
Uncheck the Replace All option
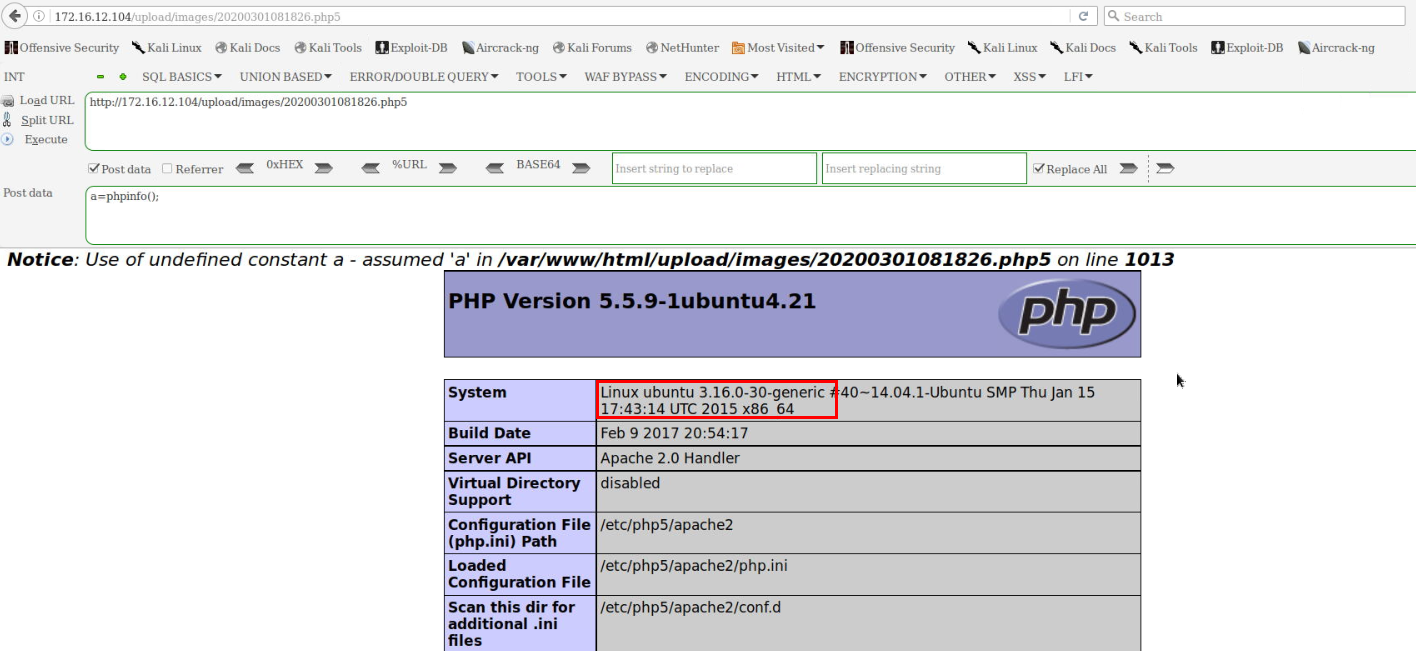[x=1041, y=168]
